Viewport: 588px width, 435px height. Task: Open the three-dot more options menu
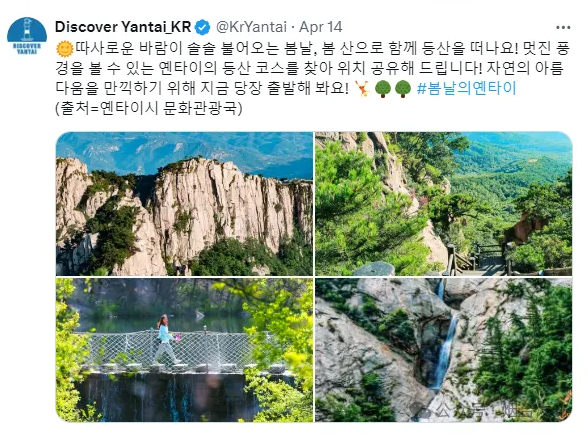tap(563, 27)
